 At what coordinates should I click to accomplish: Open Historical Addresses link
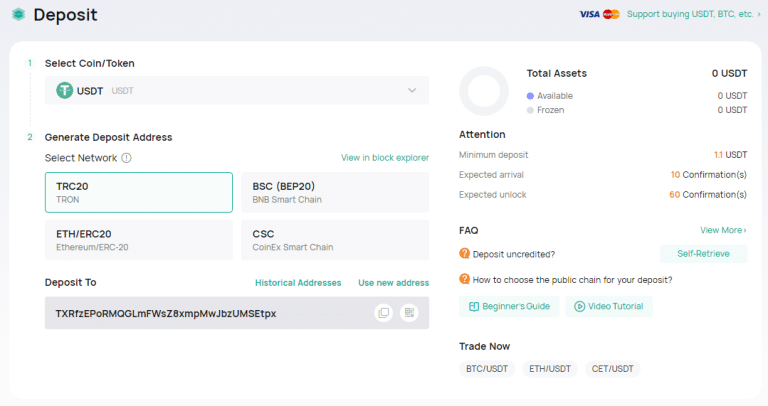pyautogui.click(x=298, y=283)
